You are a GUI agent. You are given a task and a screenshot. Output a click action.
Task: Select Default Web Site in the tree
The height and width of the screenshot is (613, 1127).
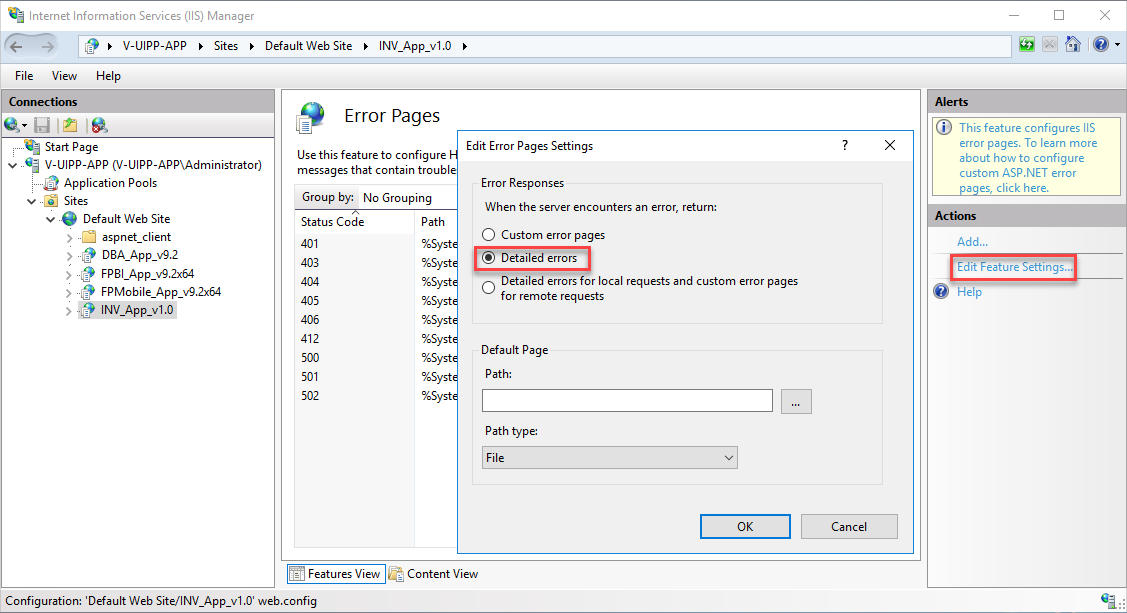(126, 218)
